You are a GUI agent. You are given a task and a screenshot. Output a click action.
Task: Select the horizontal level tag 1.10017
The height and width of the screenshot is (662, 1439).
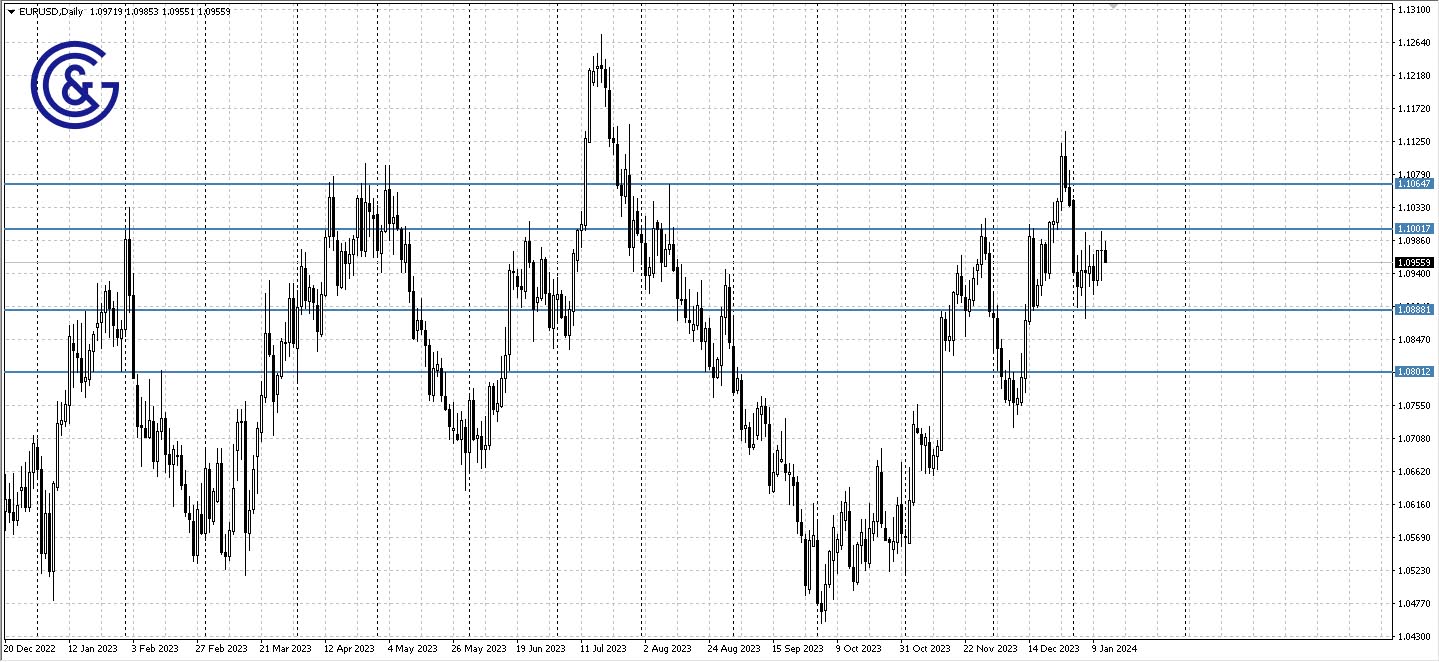[x=1417, y=229]
